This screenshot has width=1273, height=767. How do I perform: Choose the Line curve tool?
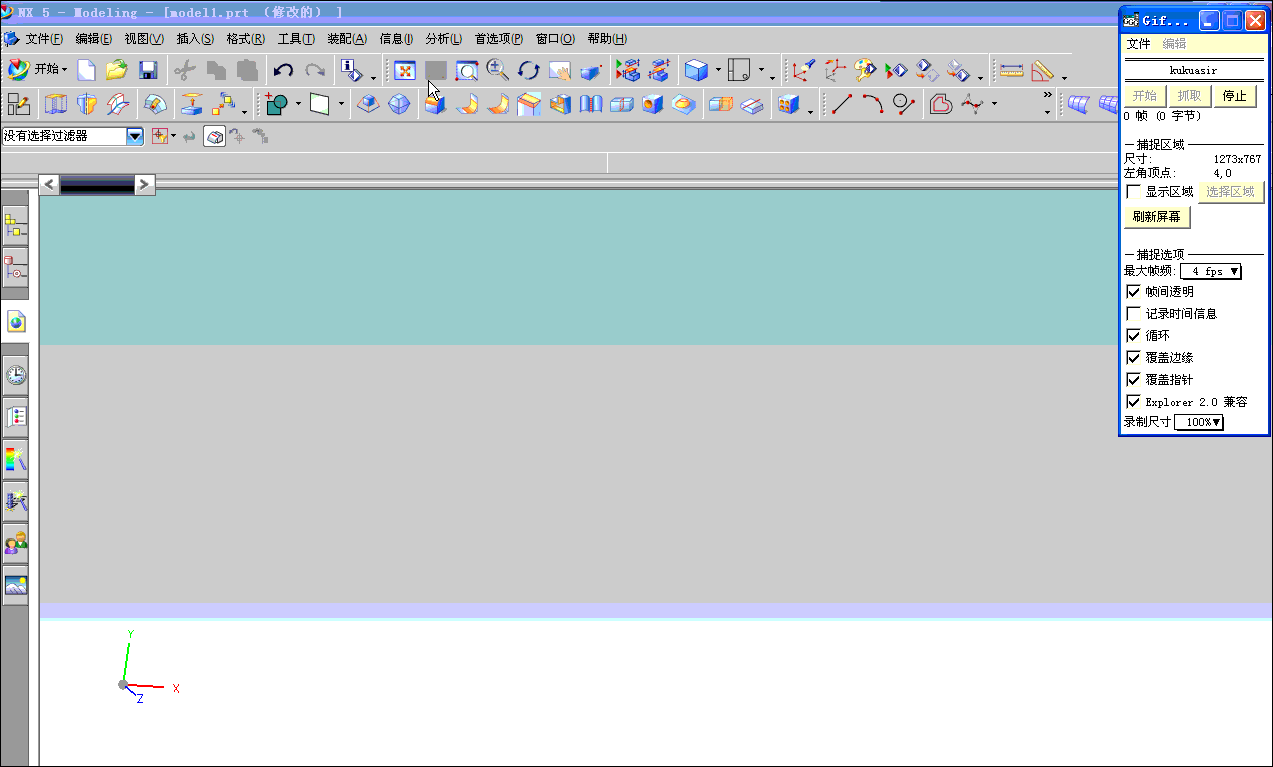[842, 103]
